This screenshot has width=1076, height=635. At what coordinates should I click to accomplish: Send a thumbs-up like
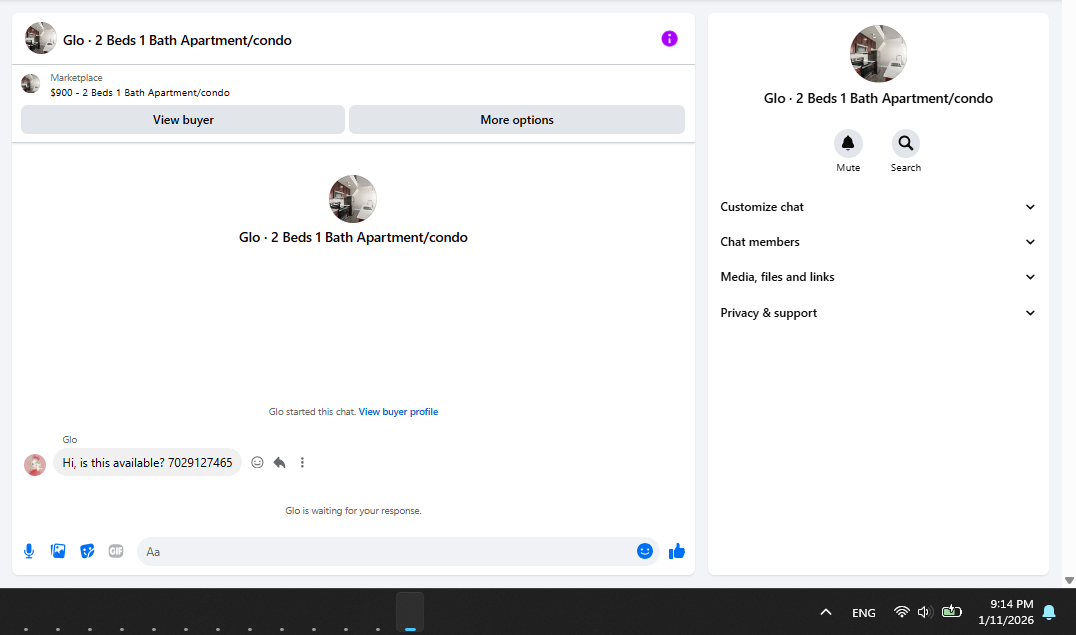[x=677, y=551]
